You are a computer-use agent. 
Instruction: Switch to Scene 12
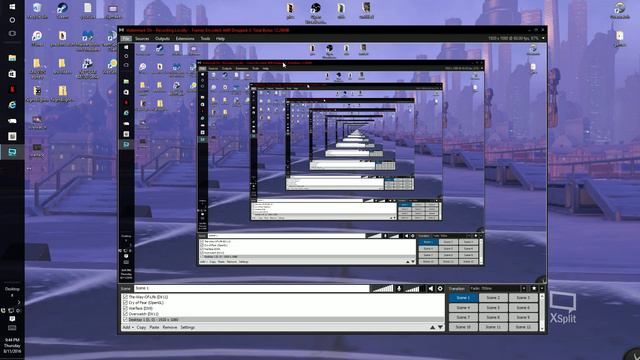[x=523, y=327]
